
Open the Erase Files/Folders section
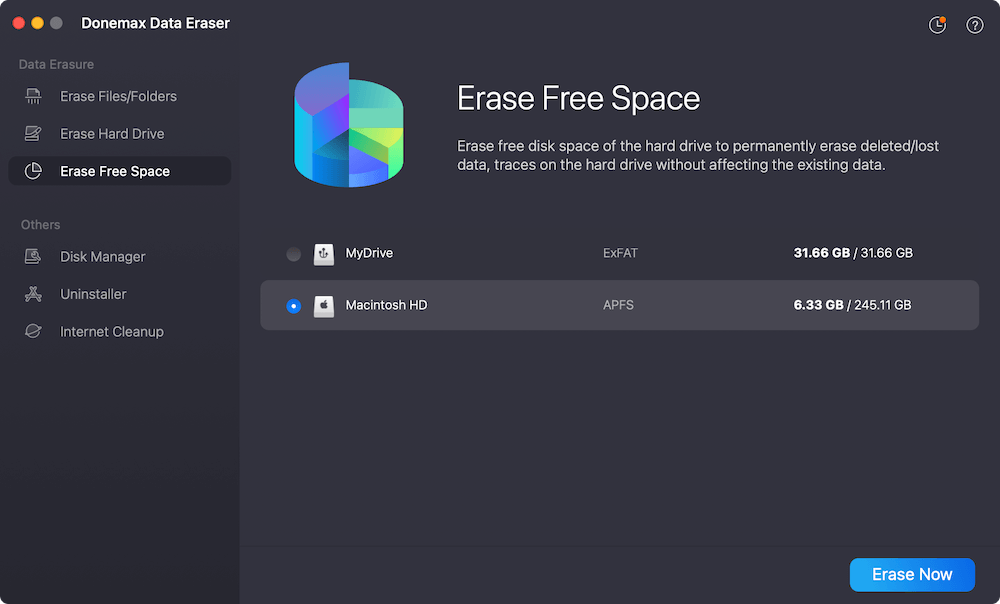[x=118, y=97]
